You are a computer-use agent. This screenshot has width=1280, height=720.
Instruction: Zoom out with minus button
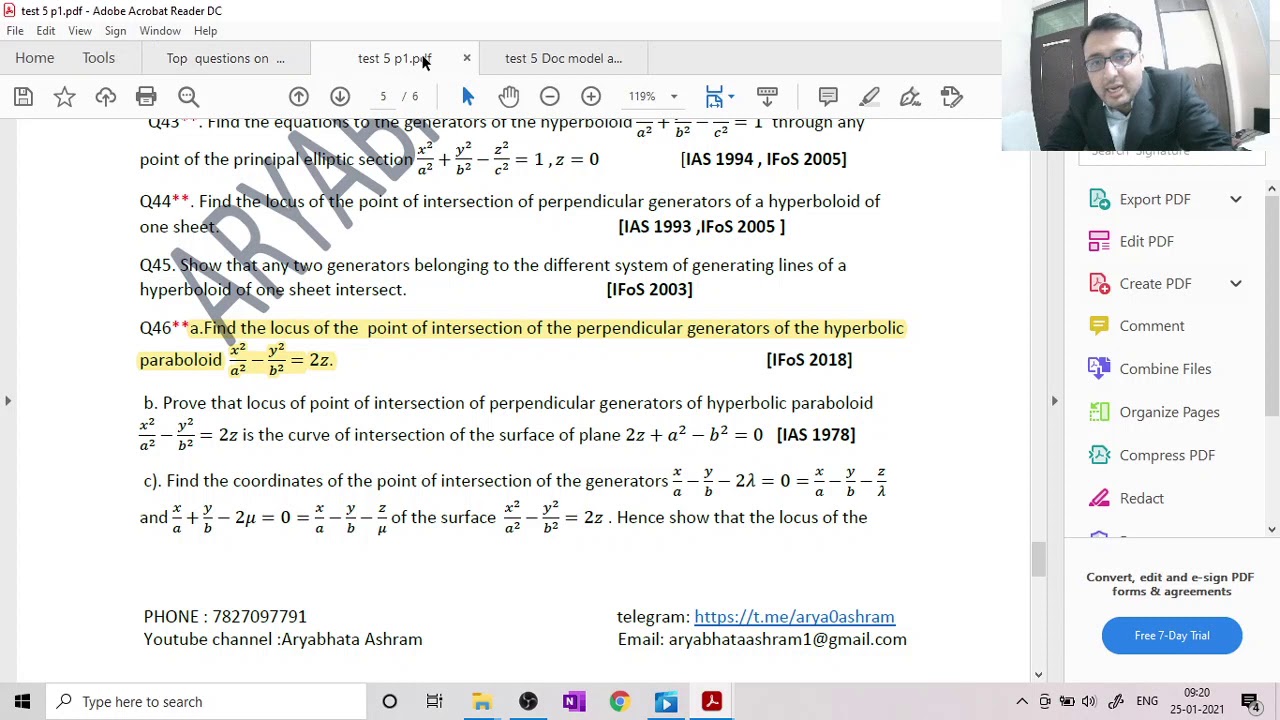[x=550, y=97]
